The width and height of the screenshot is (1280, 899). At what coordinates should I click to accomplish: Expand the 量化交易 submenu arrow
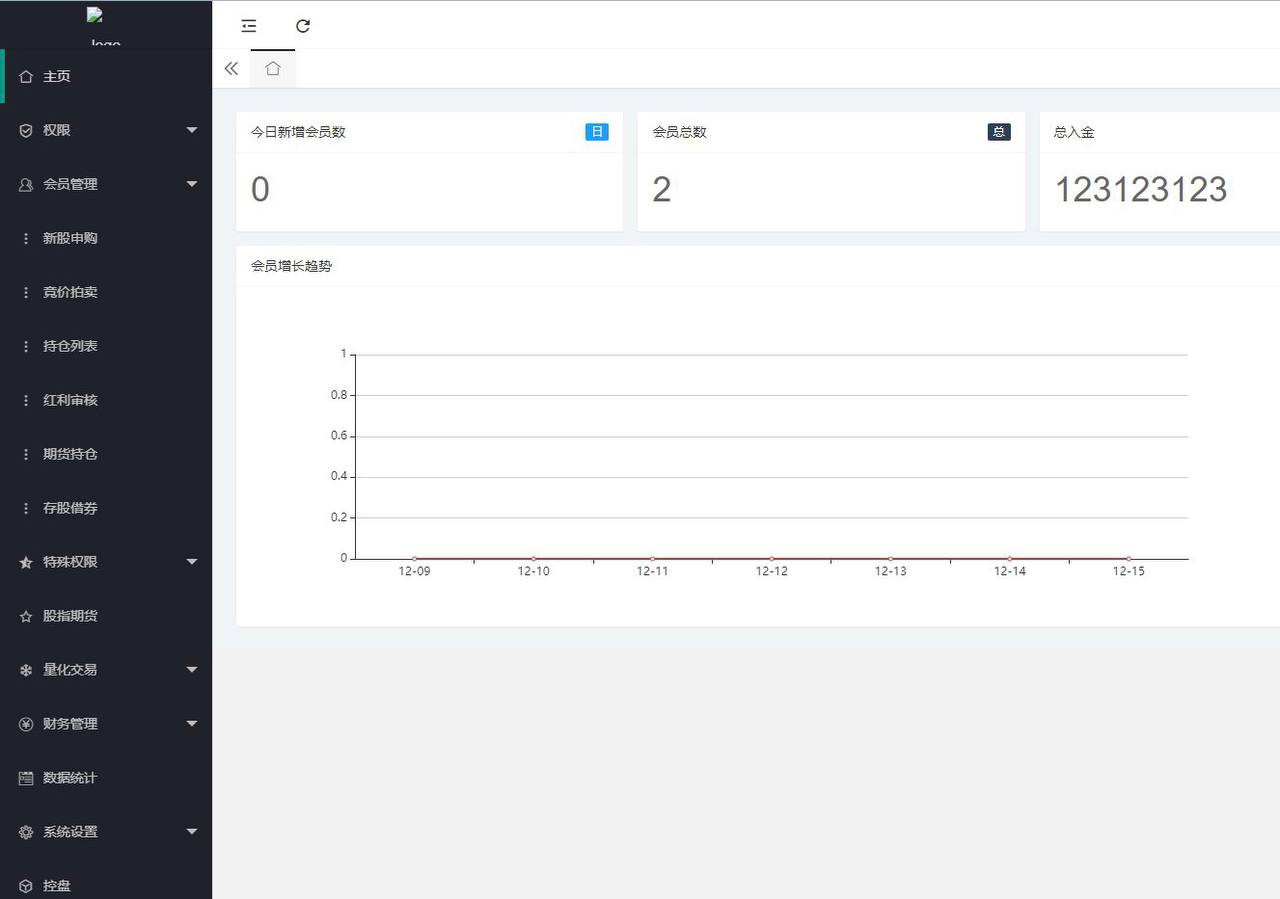[192, 670]
